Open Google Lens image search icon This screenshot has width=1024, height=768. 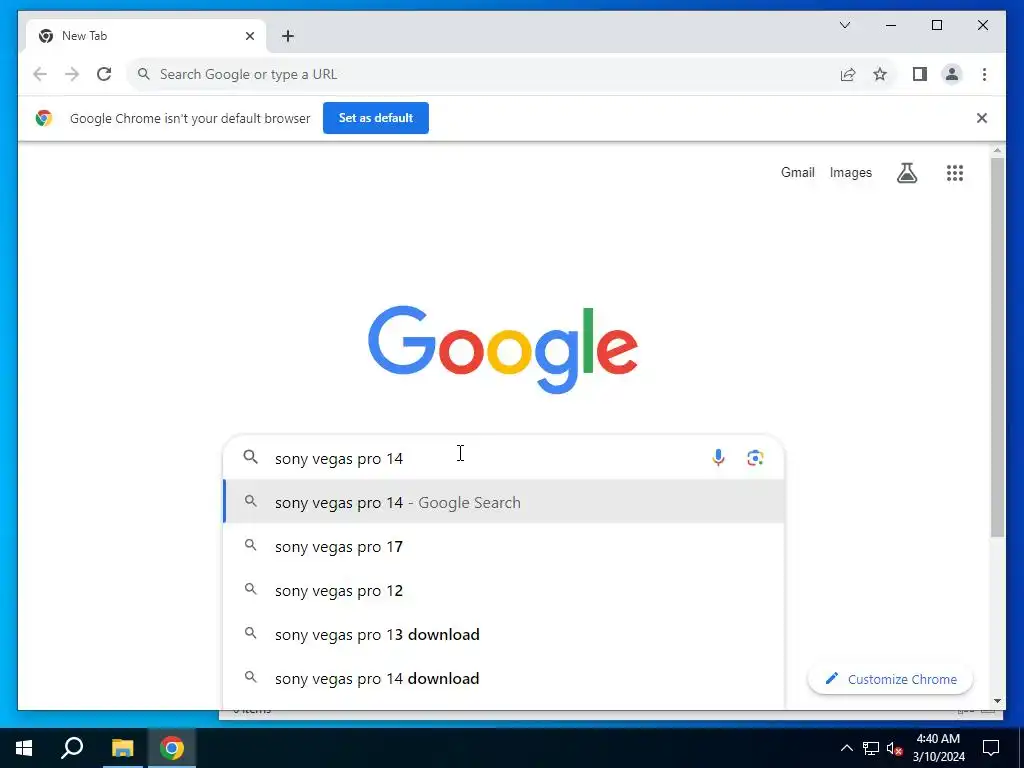click(755, 458)
